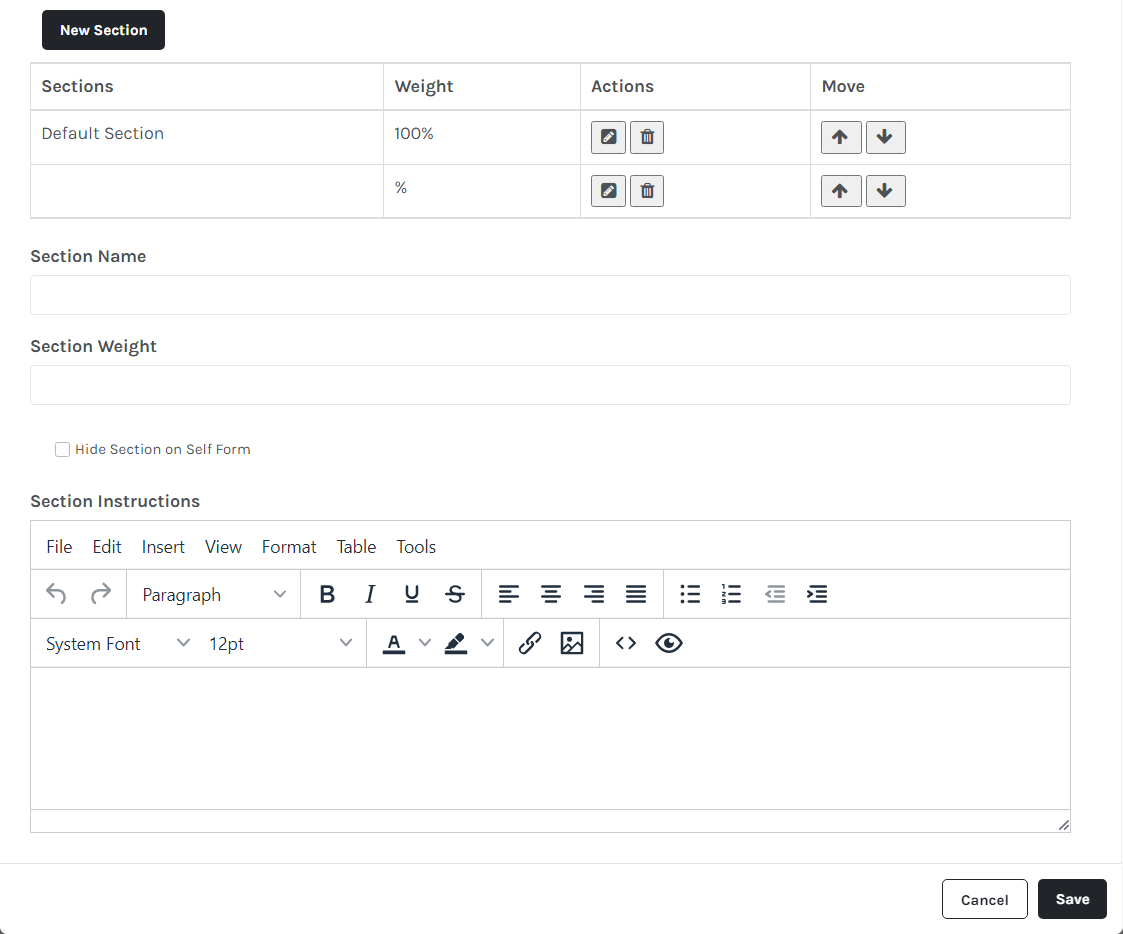Open the Table menu
The image size is (1123, 934).
356,547
